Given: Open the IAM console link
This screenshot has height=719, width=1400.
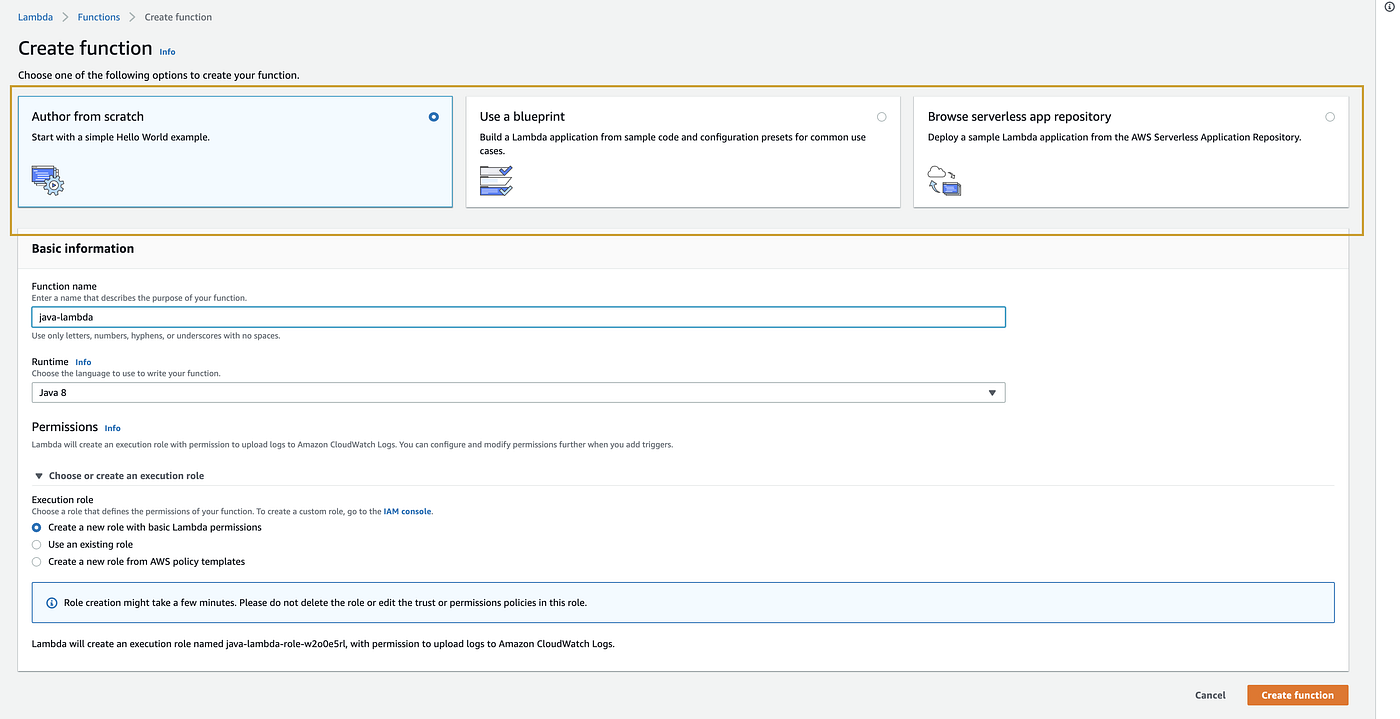Looking at the screenshot, I should click(x=408, y=511).
